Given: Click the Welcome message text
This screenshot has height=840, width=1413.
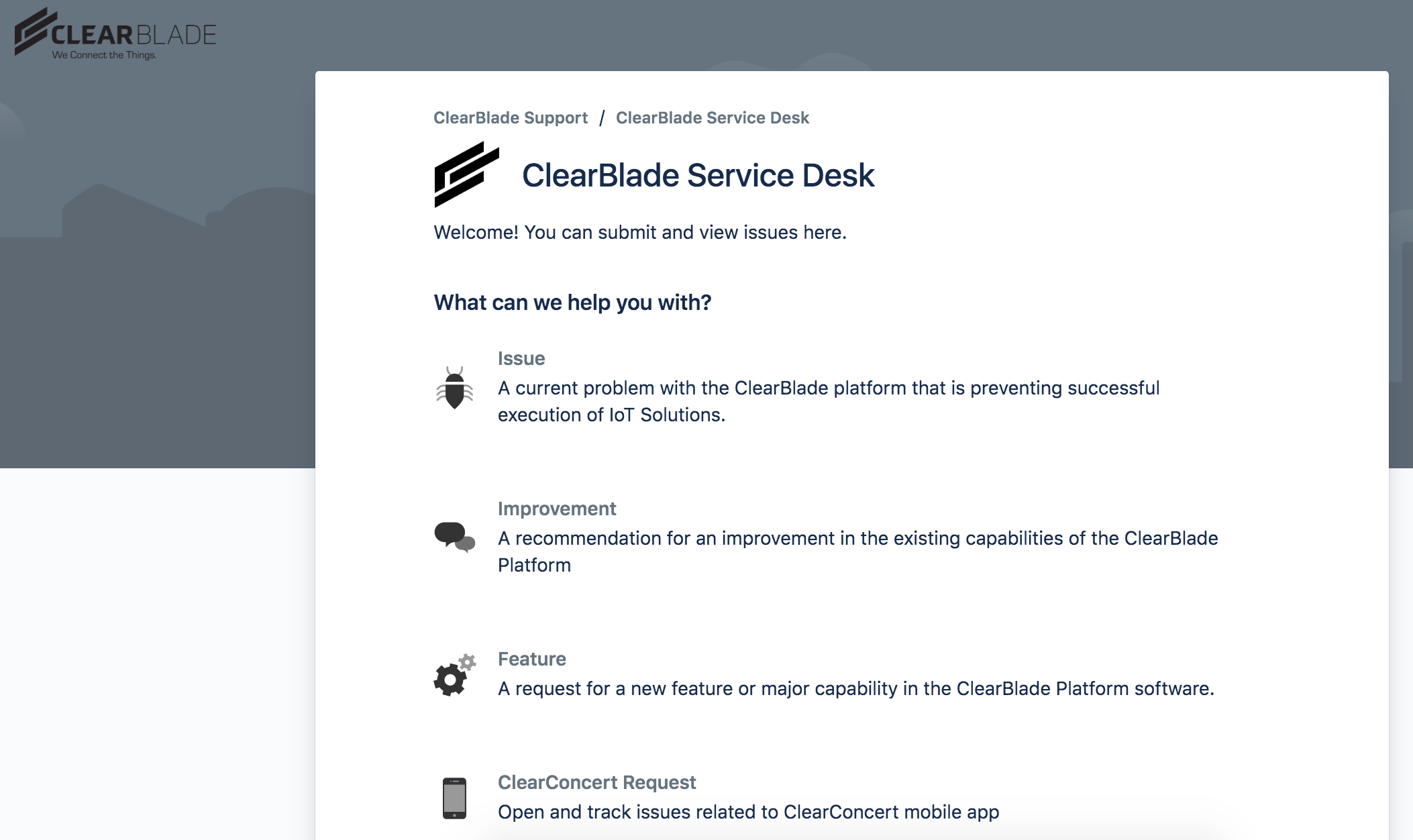Looking at the screenshot, I should (639, 233).
